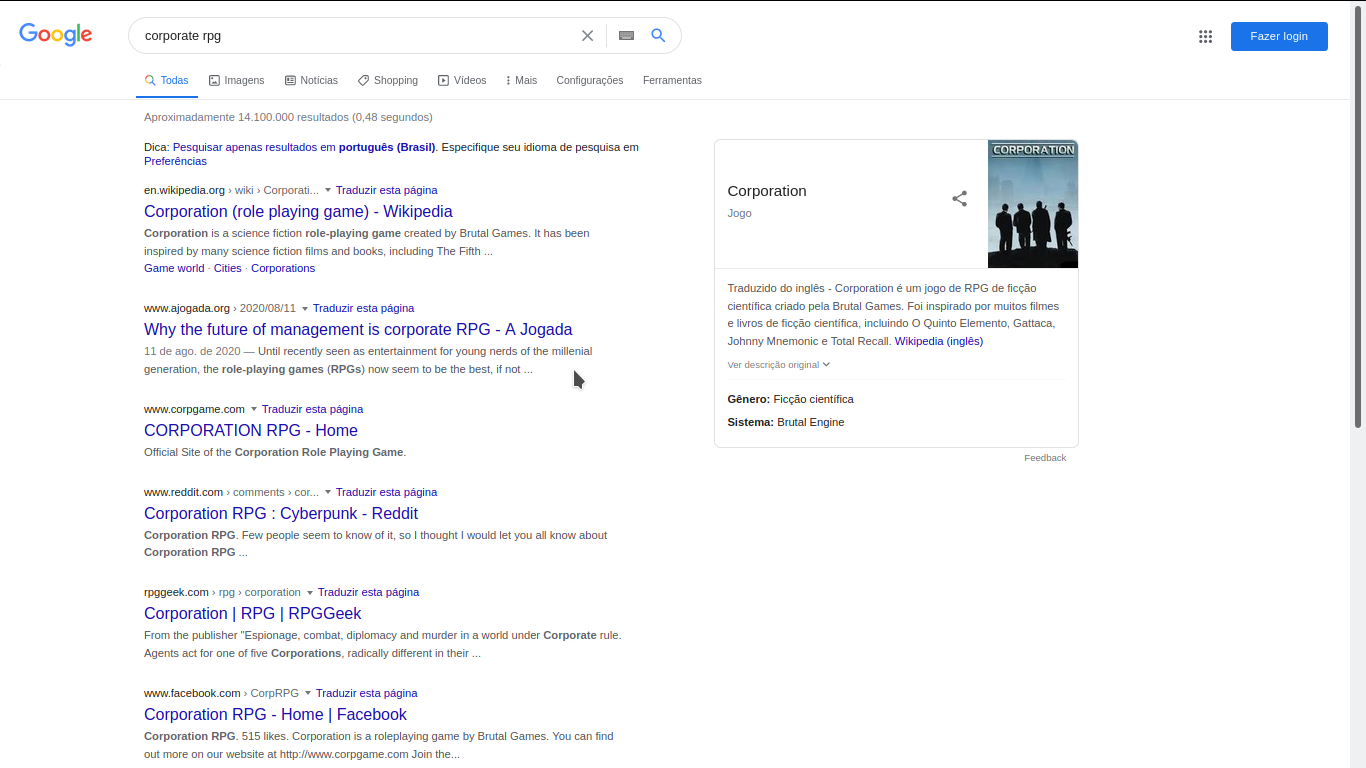
Task: Click Pesquisar apenas resultados em português link
Action: coord(304,147)
